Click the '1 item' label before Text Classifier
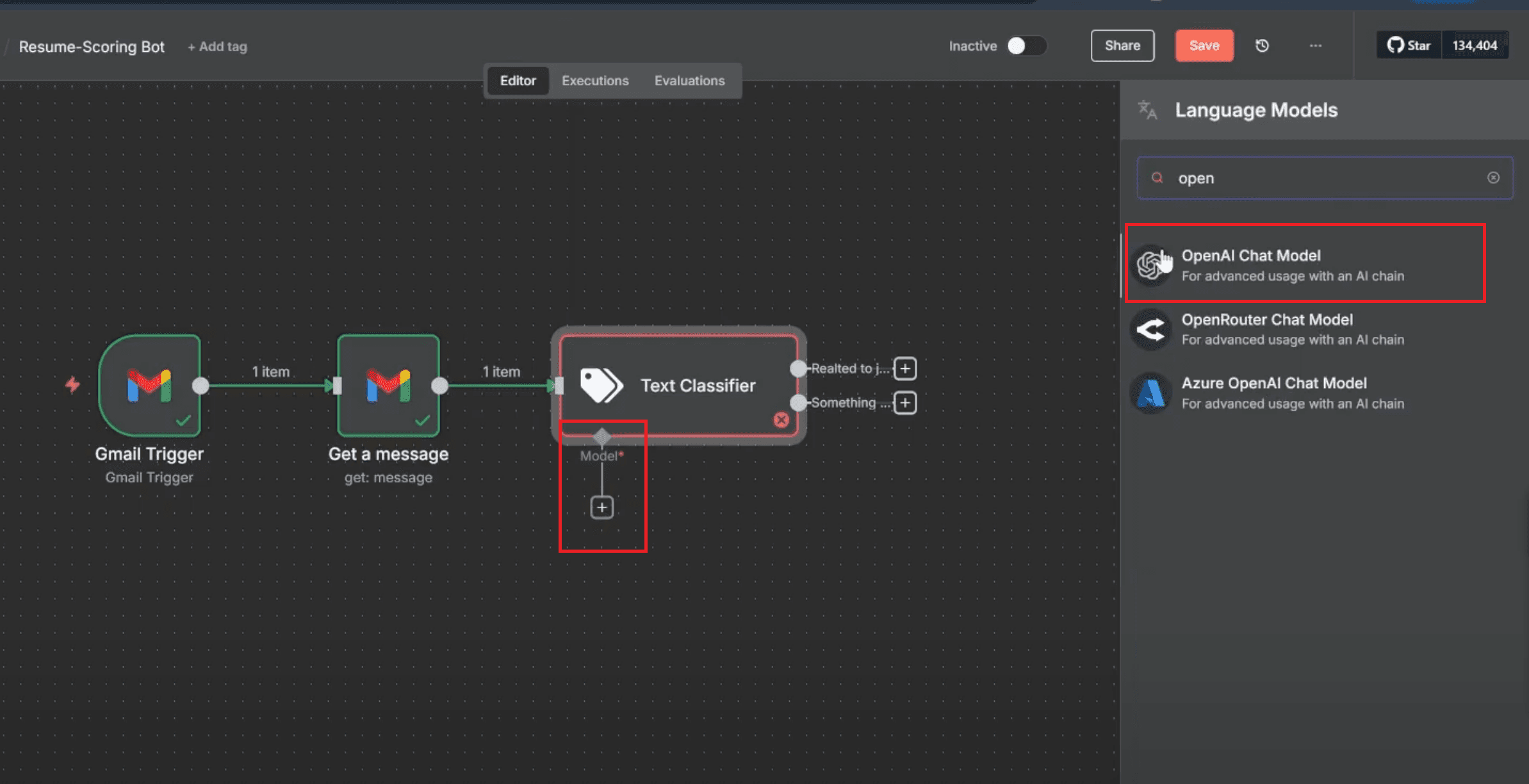The image size is (1529, 784). 501,372
